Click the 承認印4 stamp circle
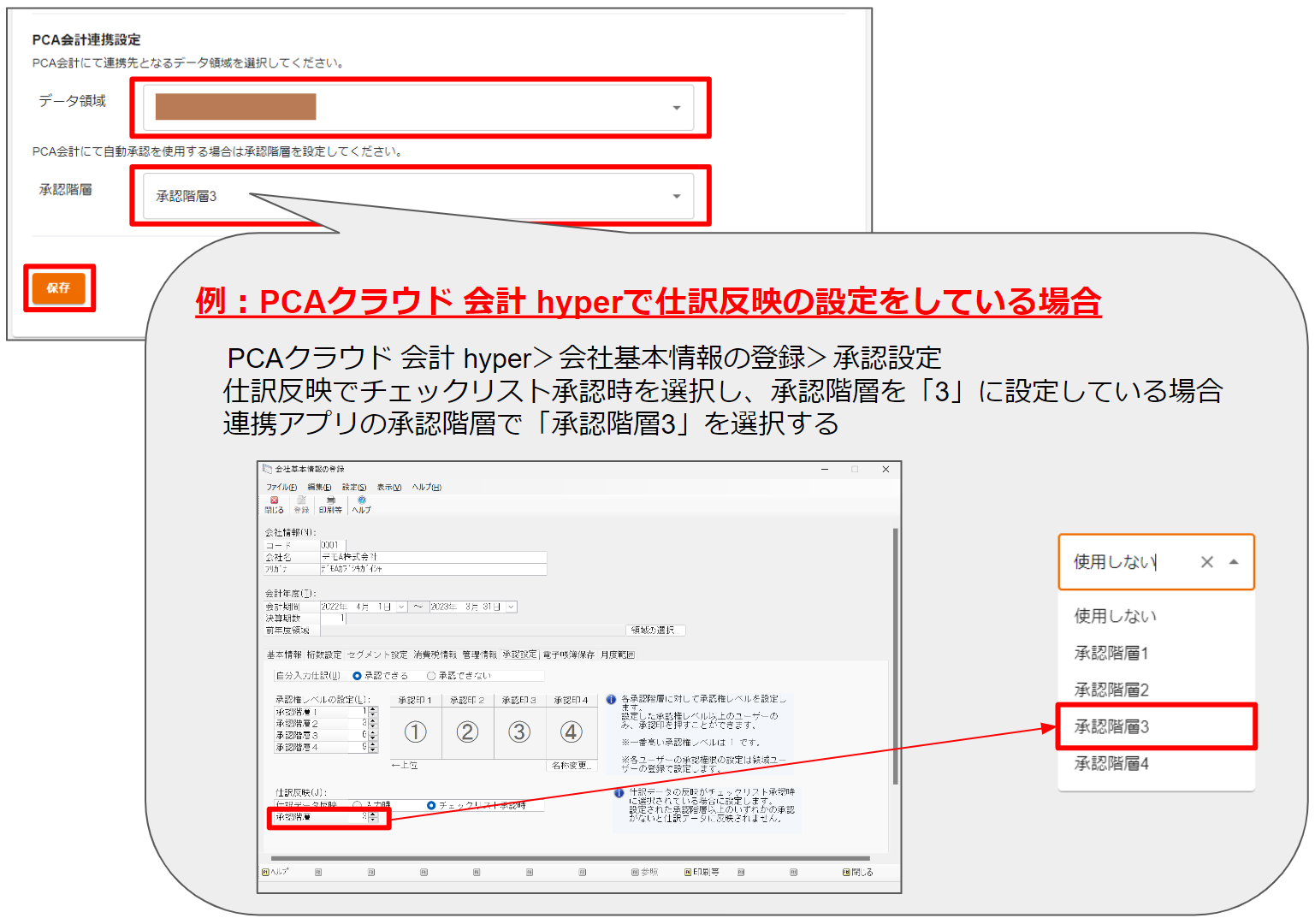Image resolution: width=1315 pixels, height=924 pixels. [x=572, y=732]
